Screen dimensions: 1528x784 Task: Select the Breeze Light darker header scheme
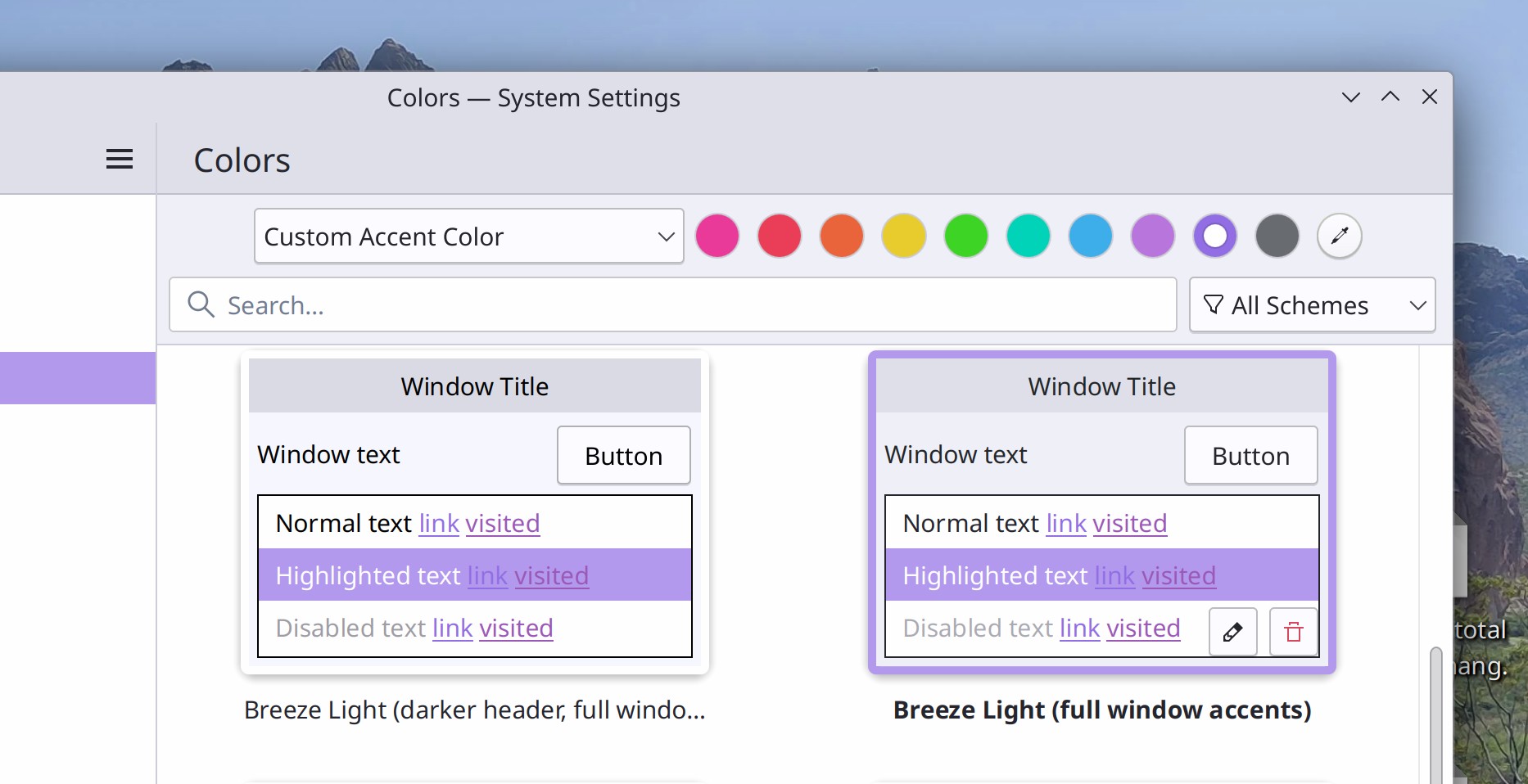pos(474,511)
